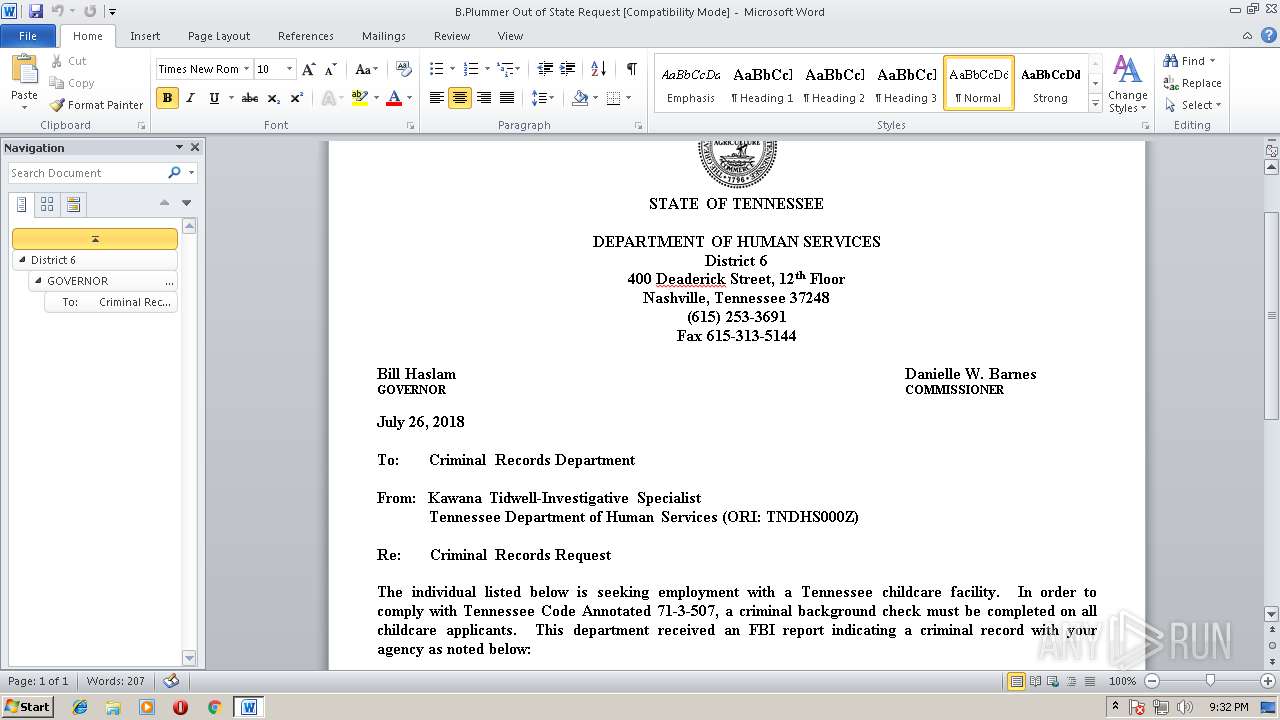The width and height of the screenshot is (1280, 720).
Task: Switch to Review tab
Action: coord(452,36)
